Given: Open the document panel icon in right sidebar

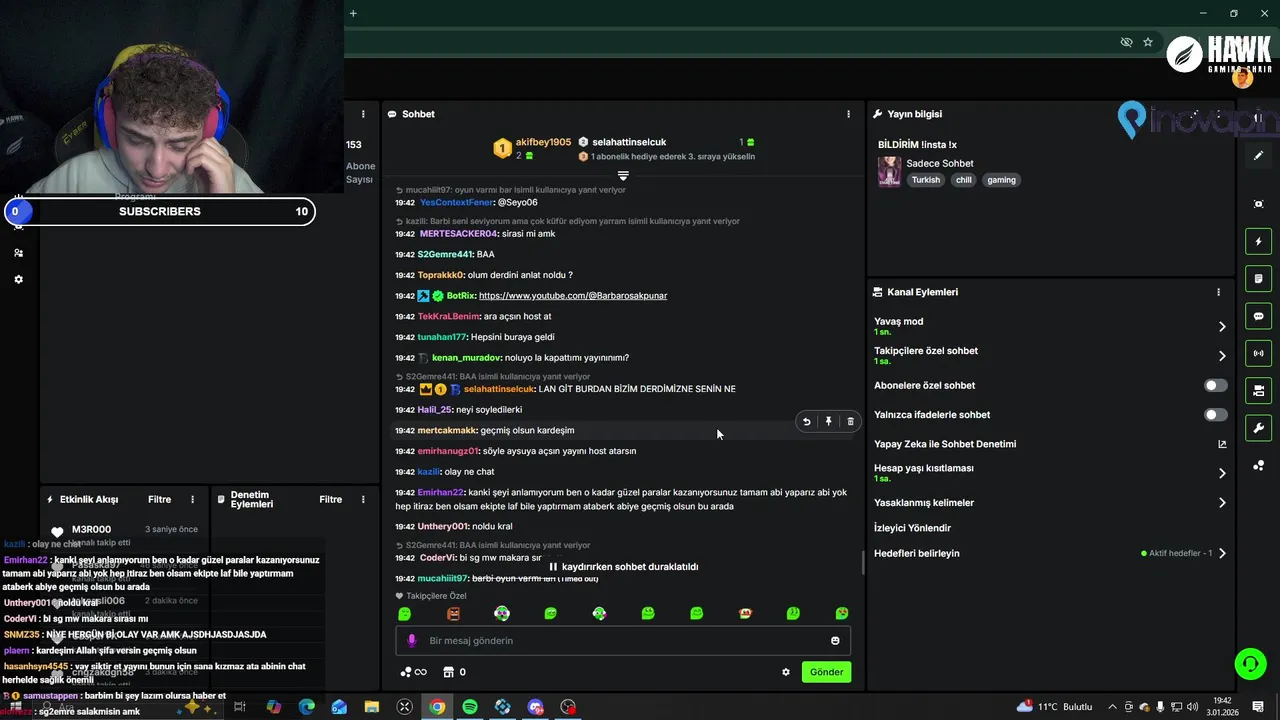Looking at the screenshot, I should [1258, 278].
